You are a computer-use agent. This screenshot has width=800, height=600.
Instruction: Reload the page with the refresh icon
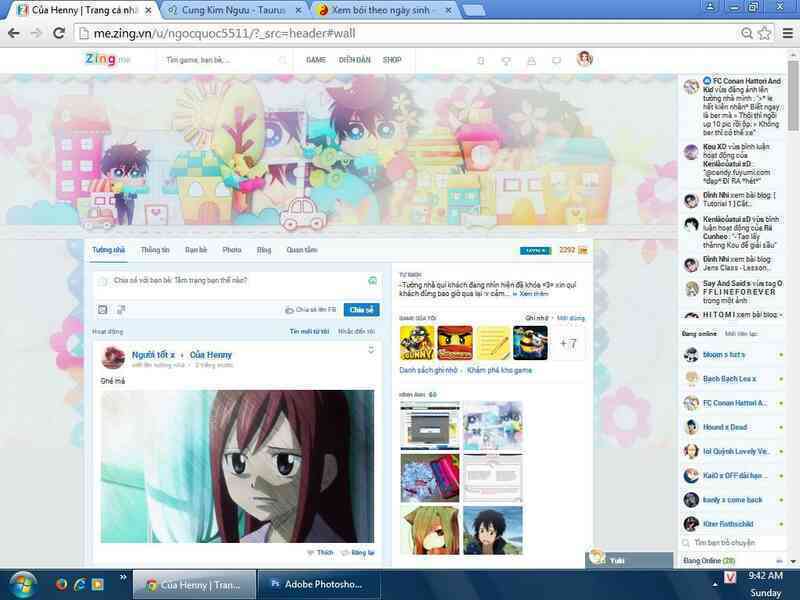point(59,33)
